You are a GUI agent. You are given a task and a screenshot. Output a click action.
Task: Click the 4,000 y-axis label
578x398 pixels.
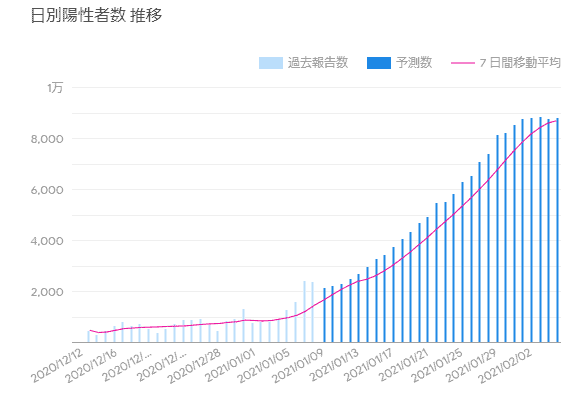[47, 241]
